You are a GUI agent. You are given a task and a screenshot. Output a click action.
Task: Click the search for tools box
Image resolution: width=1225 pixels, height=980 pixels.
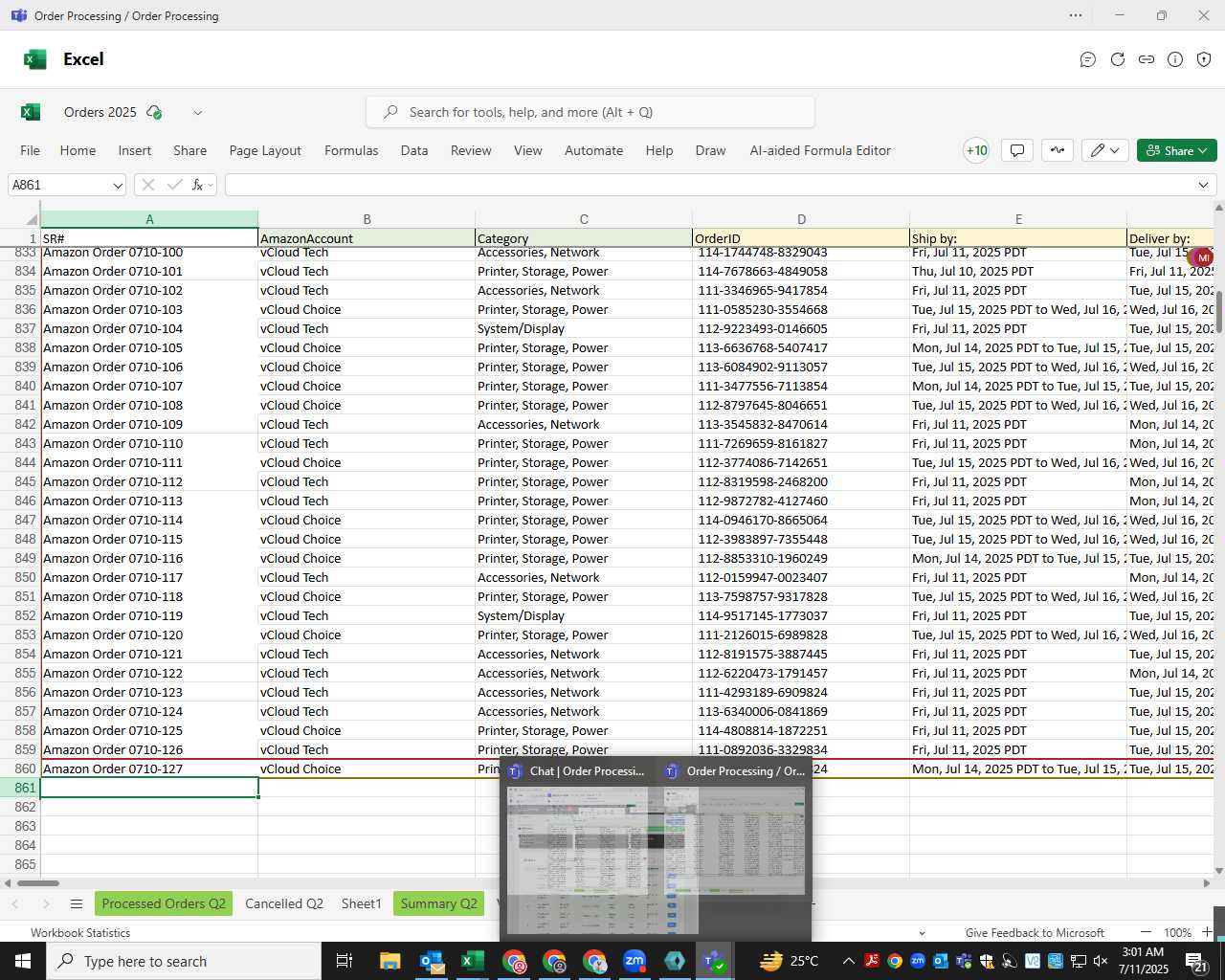click(x=590, y=112)
